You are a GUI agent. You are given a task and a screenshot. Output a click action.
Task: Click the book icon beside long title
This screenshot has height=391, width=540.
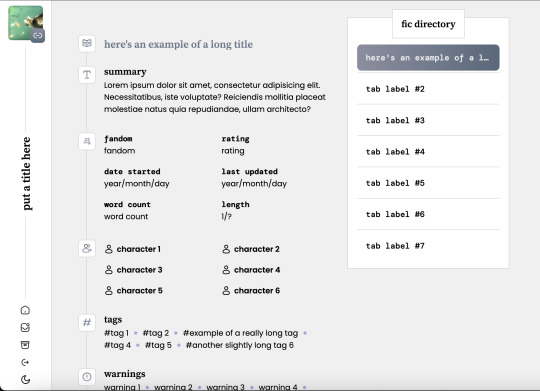coord(87,43)
